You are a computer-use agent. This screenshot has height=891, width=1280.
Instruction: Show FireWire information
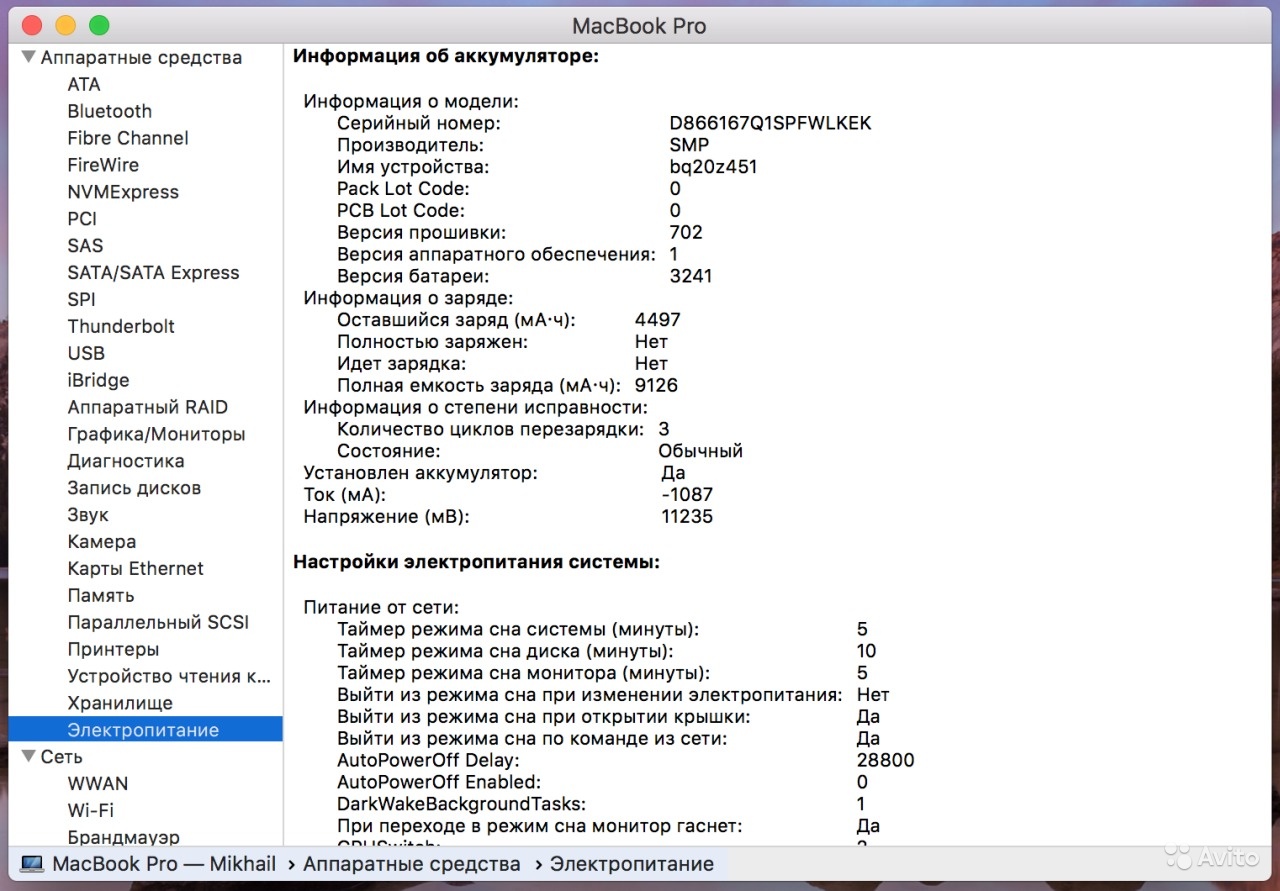click(x=103, y=165)
